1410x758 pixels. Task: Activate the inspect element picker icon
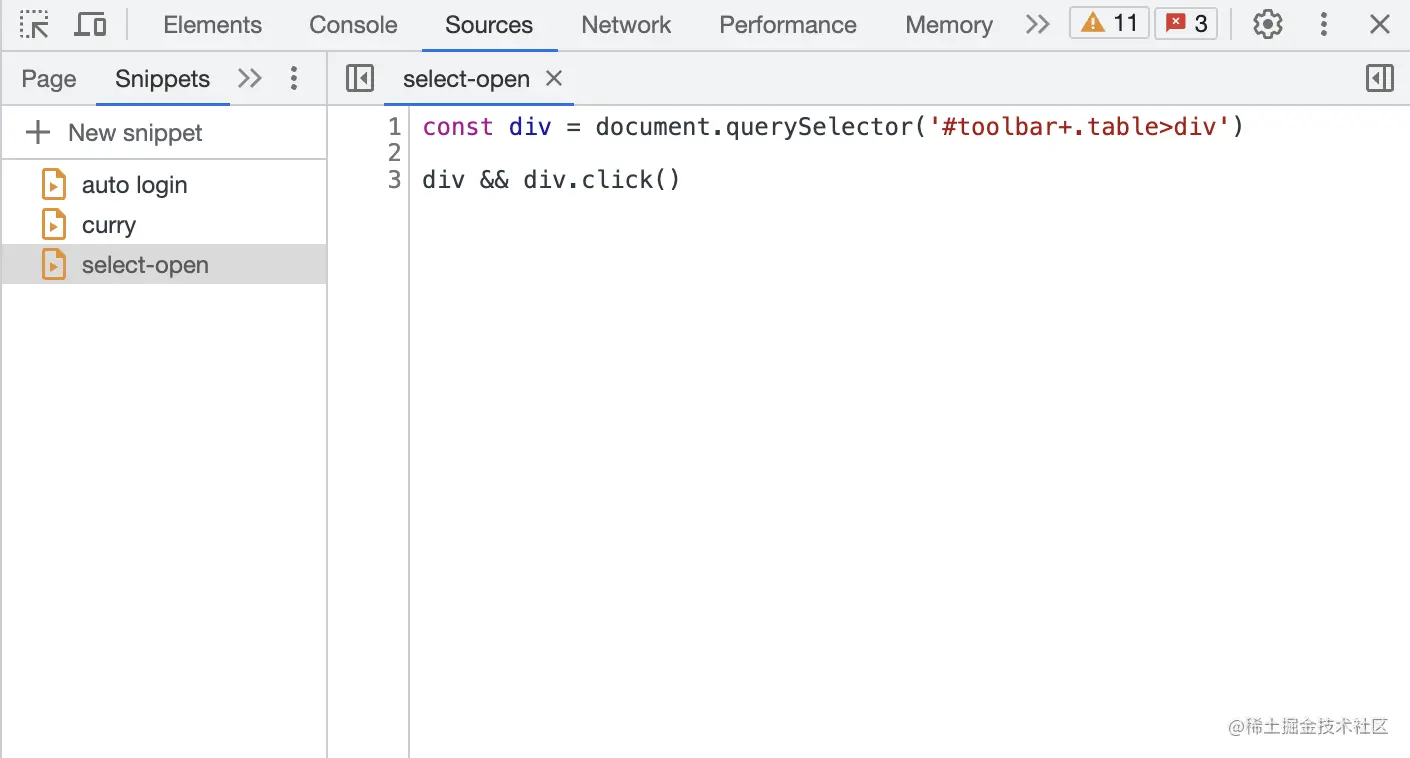pyautogui.click(x=34, y=24)
